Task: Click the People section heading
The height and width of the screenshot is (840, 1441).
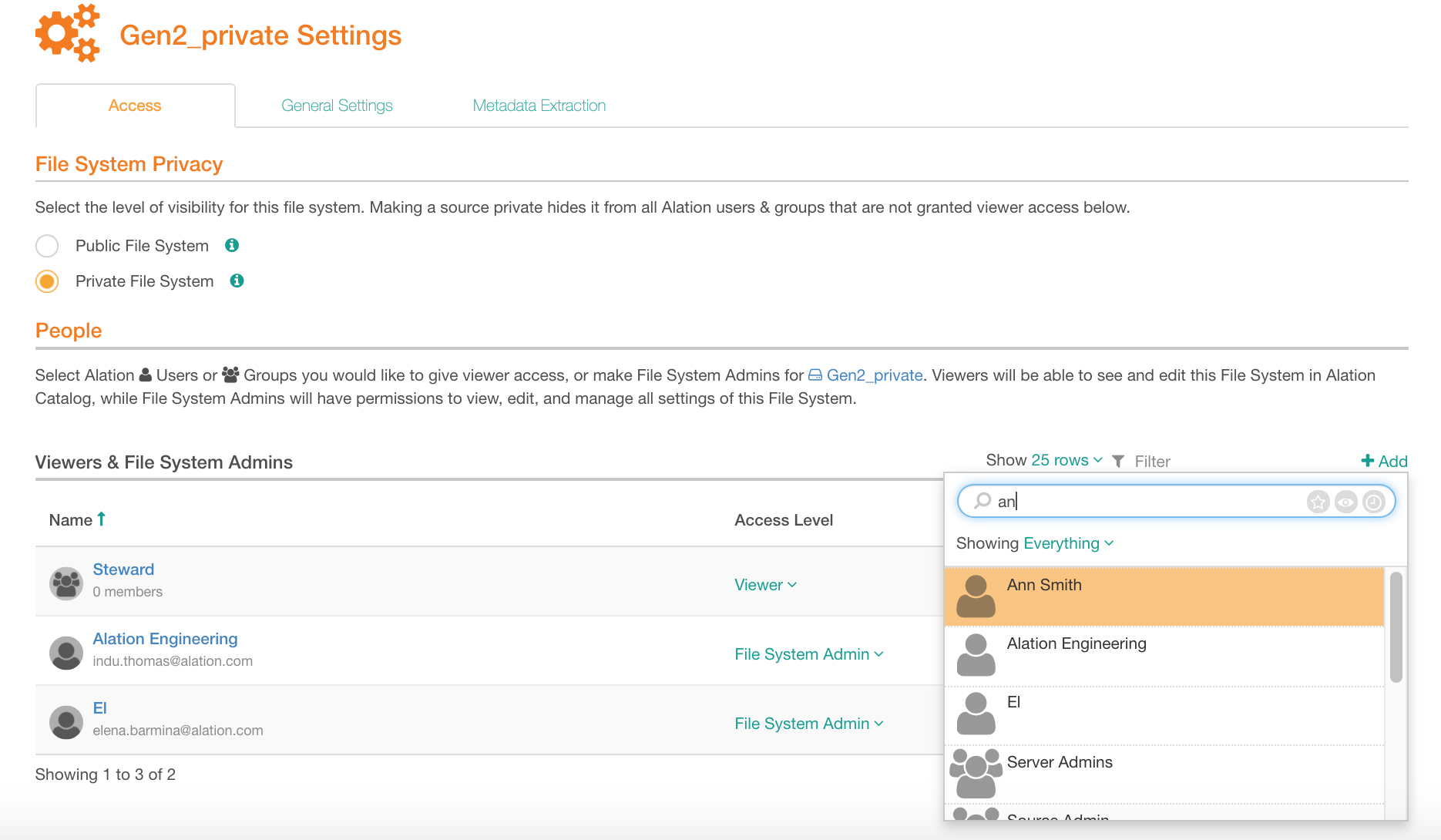Action: 69,331
